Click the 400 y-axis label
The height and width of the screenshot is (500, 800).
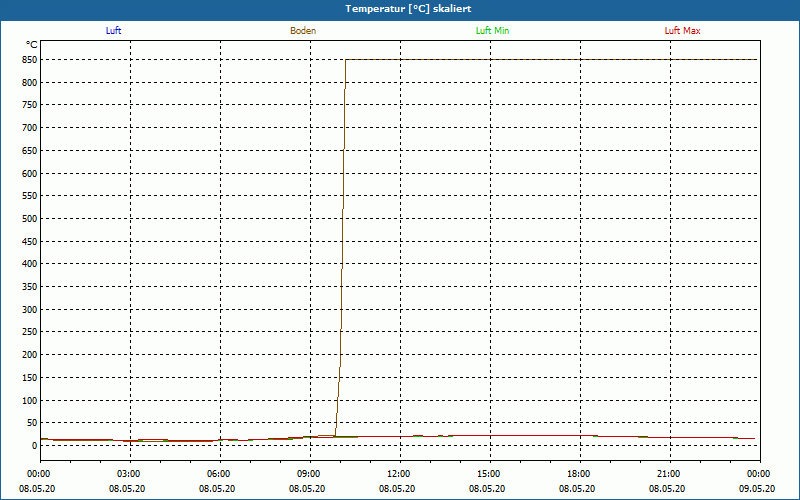pyautogui.click(x=30, y=264)
